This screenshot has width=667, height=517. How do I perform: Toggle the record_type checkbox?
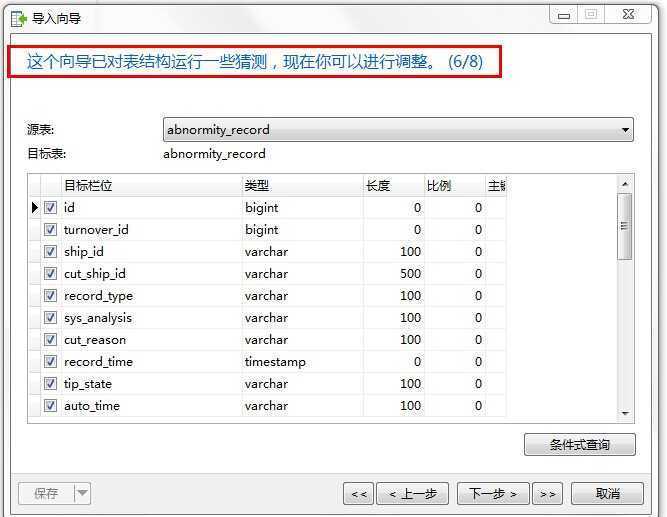click(x=50, y=296)
